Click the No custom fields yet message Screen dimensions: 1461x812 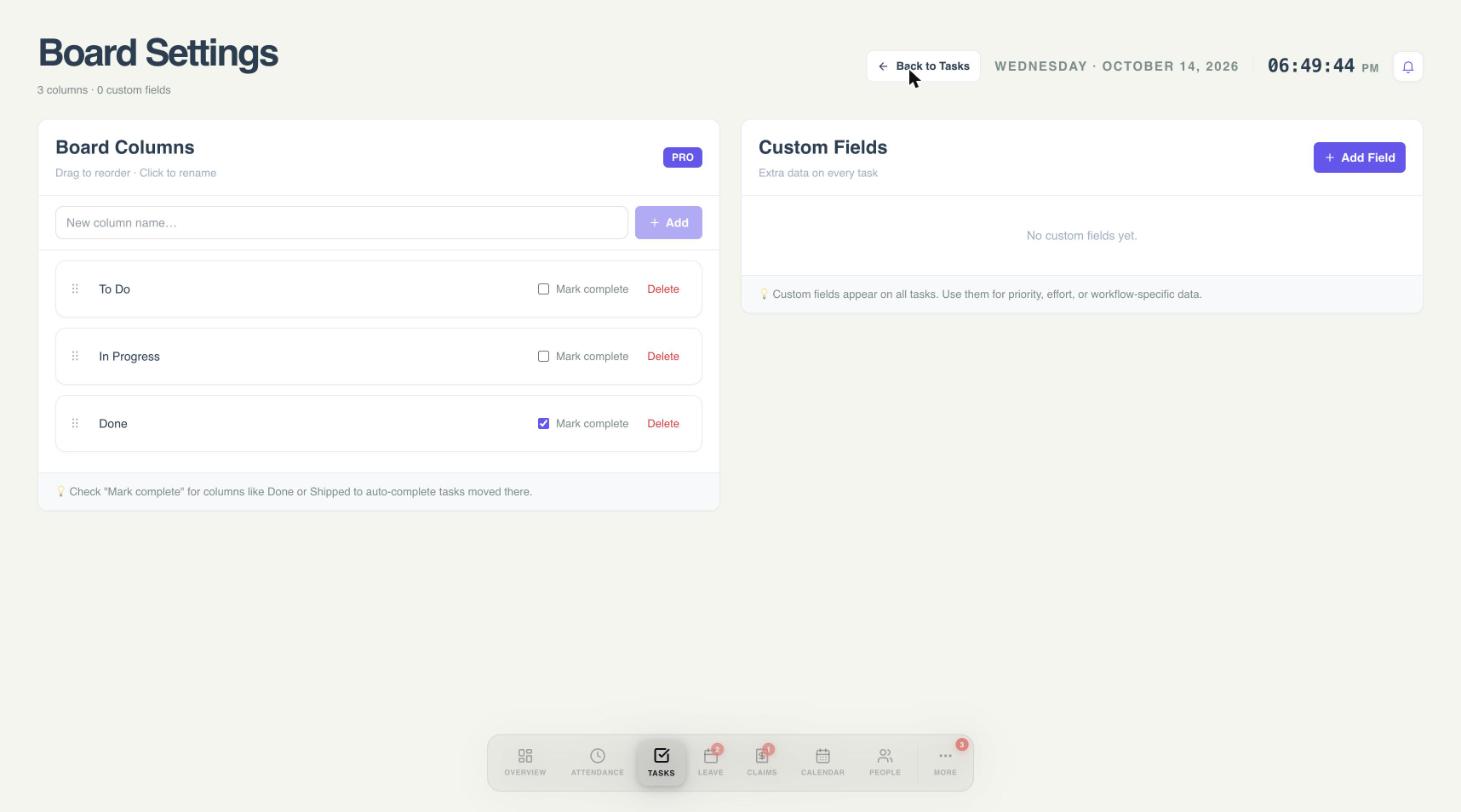pyautogui.click(x=1082, y=236)
